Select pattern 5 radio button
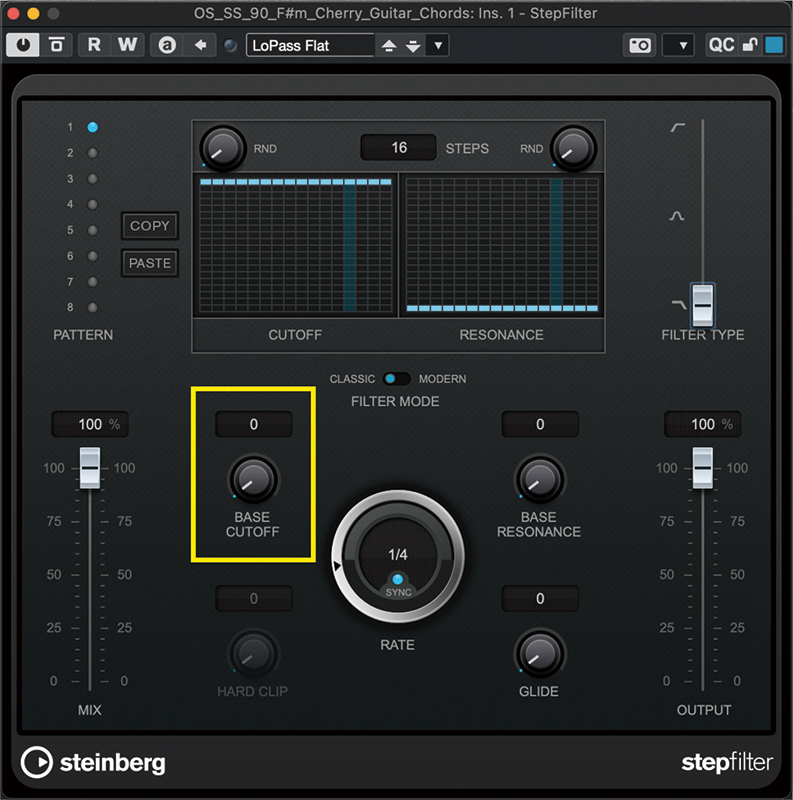793x800 pixels. [92, 230]
